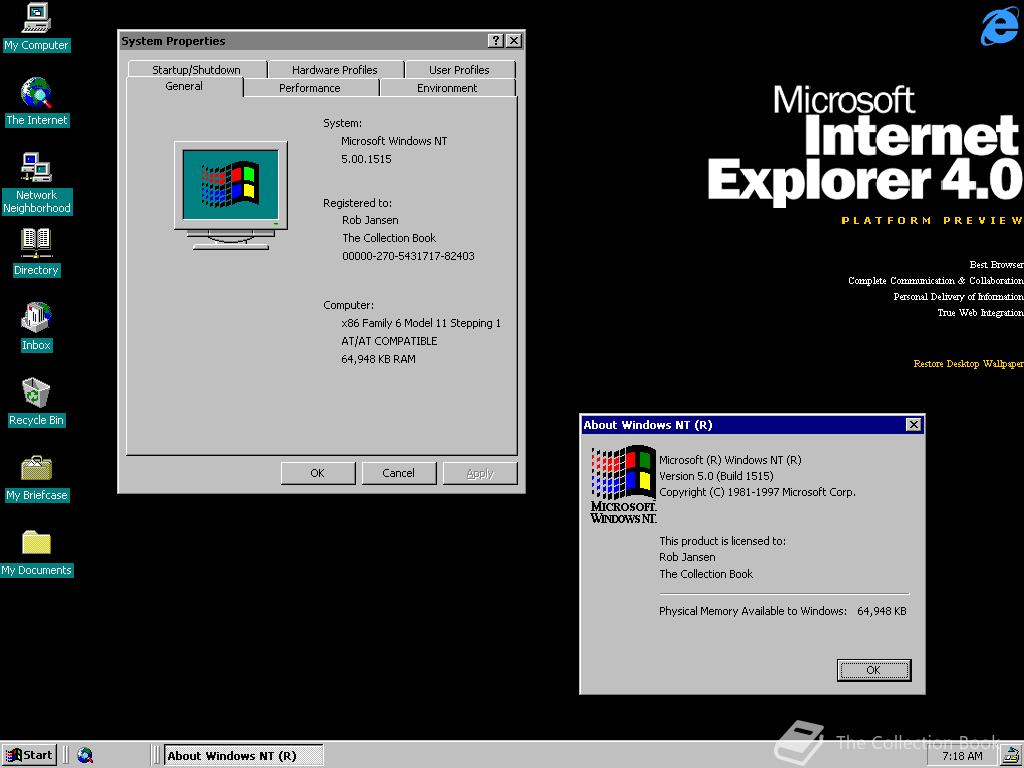This screenshot has height=768, width=1024.
Task: Switch to the Startup/Shutdown tab
Action: (197, 69)
